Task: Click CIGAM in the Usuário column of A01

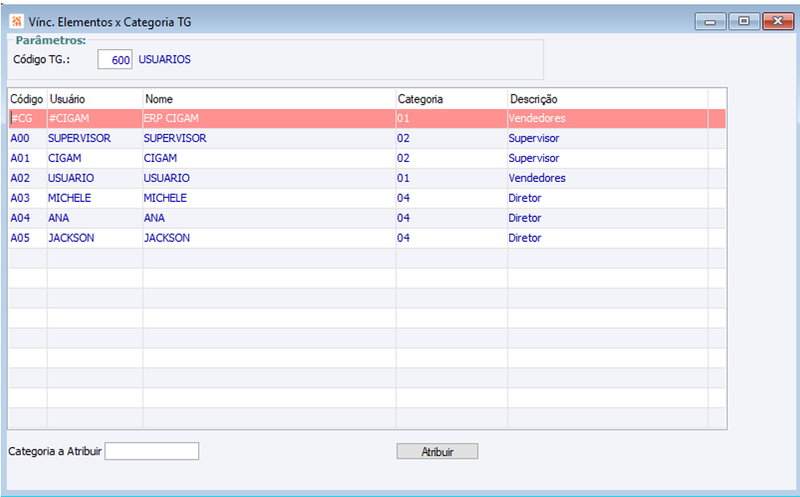Action: tap(94, 158)
